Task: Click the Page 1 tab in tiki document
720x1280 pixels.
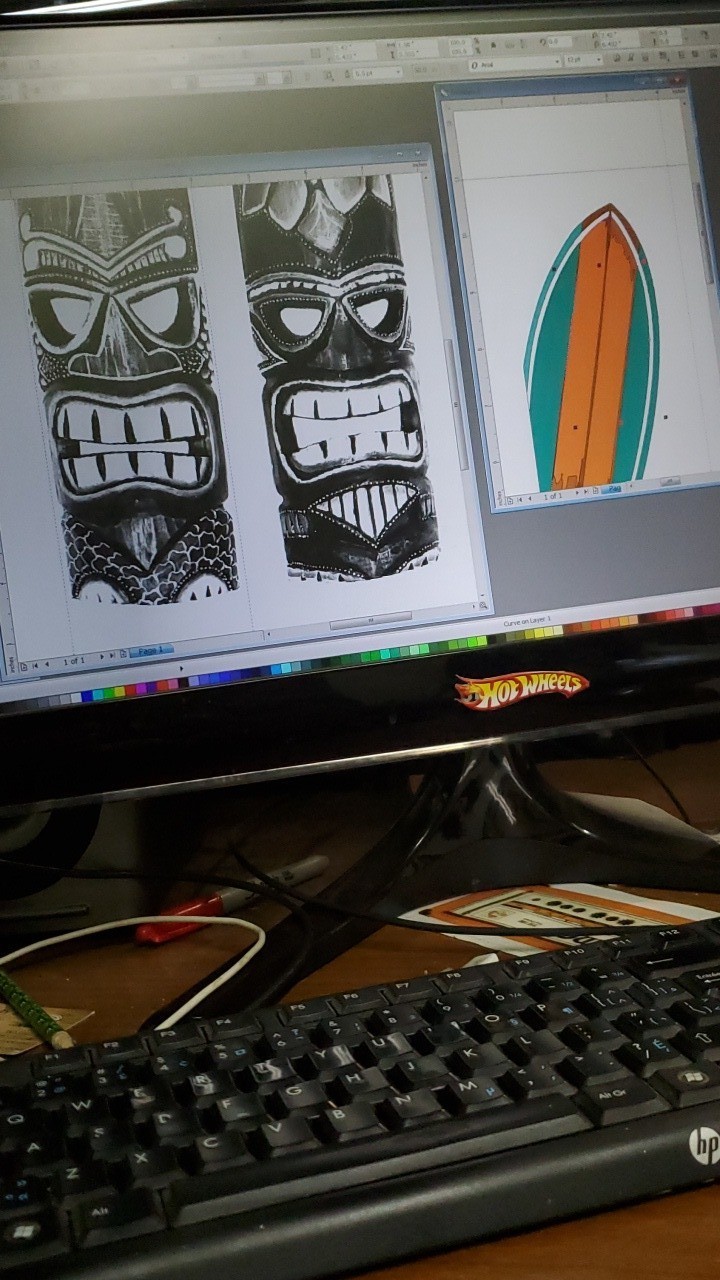Action: point(150,651)
